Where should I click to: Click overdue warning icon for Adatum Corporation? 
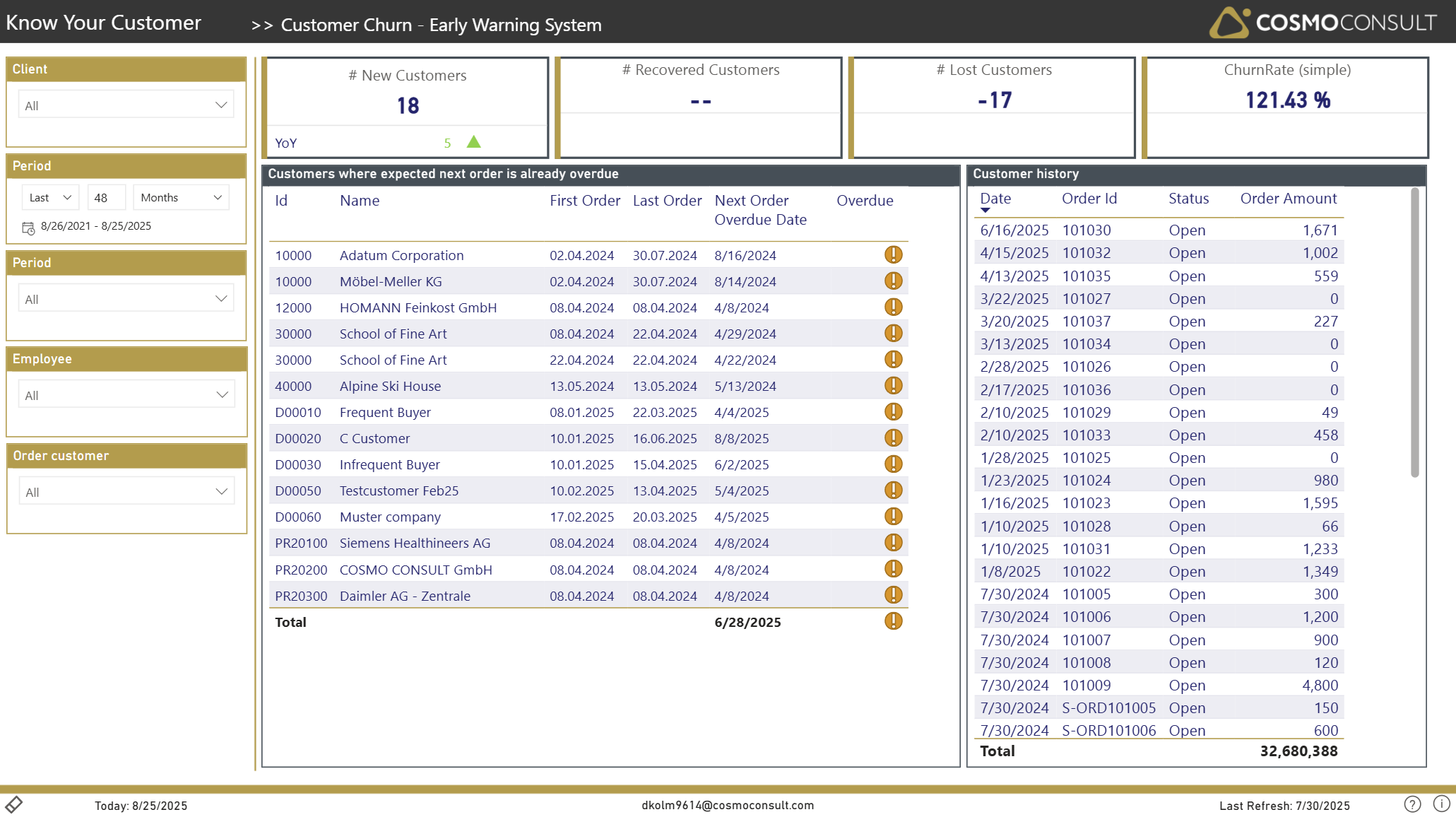893,255
